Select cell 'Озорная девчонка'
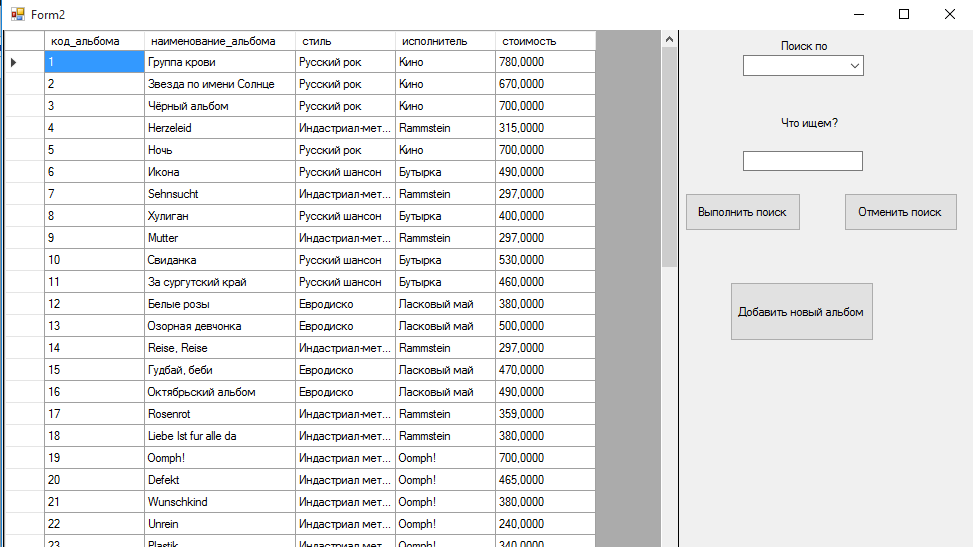This screenshot has width=973, height=547. tap(220, 326)
